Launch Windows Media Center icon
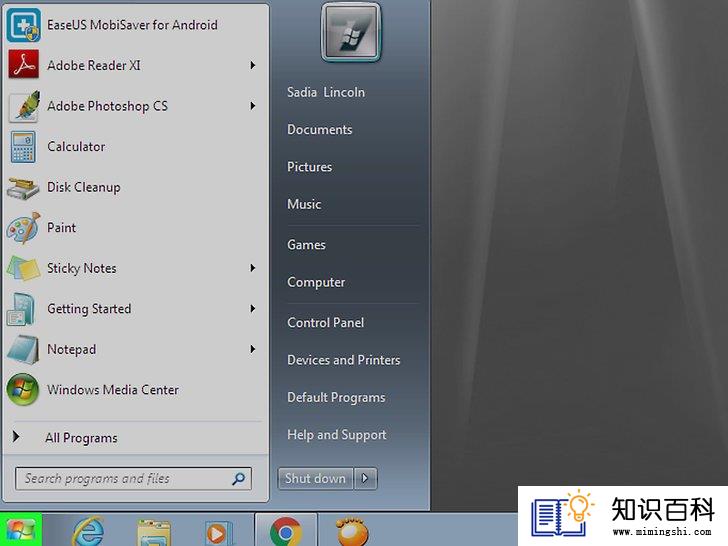This screenshot has width=728, height=546. (23, 390)
